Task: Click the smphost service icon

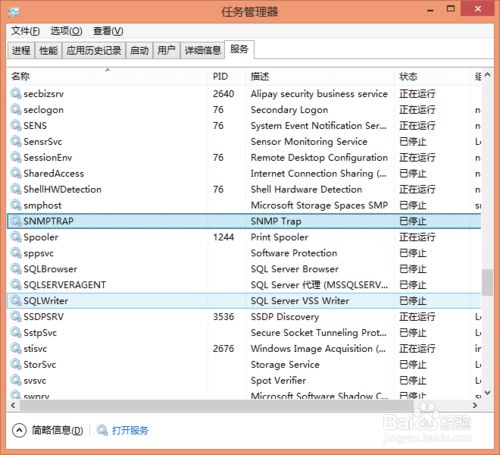Action: click(15, 205)
